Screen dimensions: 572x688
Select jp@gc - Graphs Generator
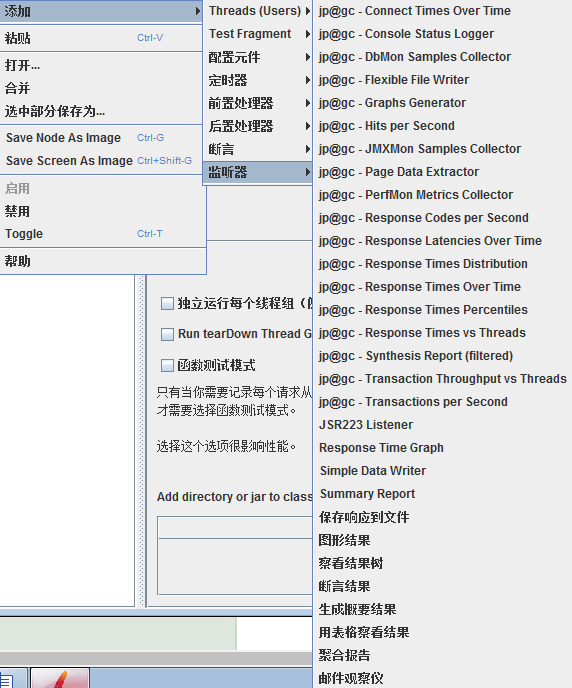(x=443, y=103)
